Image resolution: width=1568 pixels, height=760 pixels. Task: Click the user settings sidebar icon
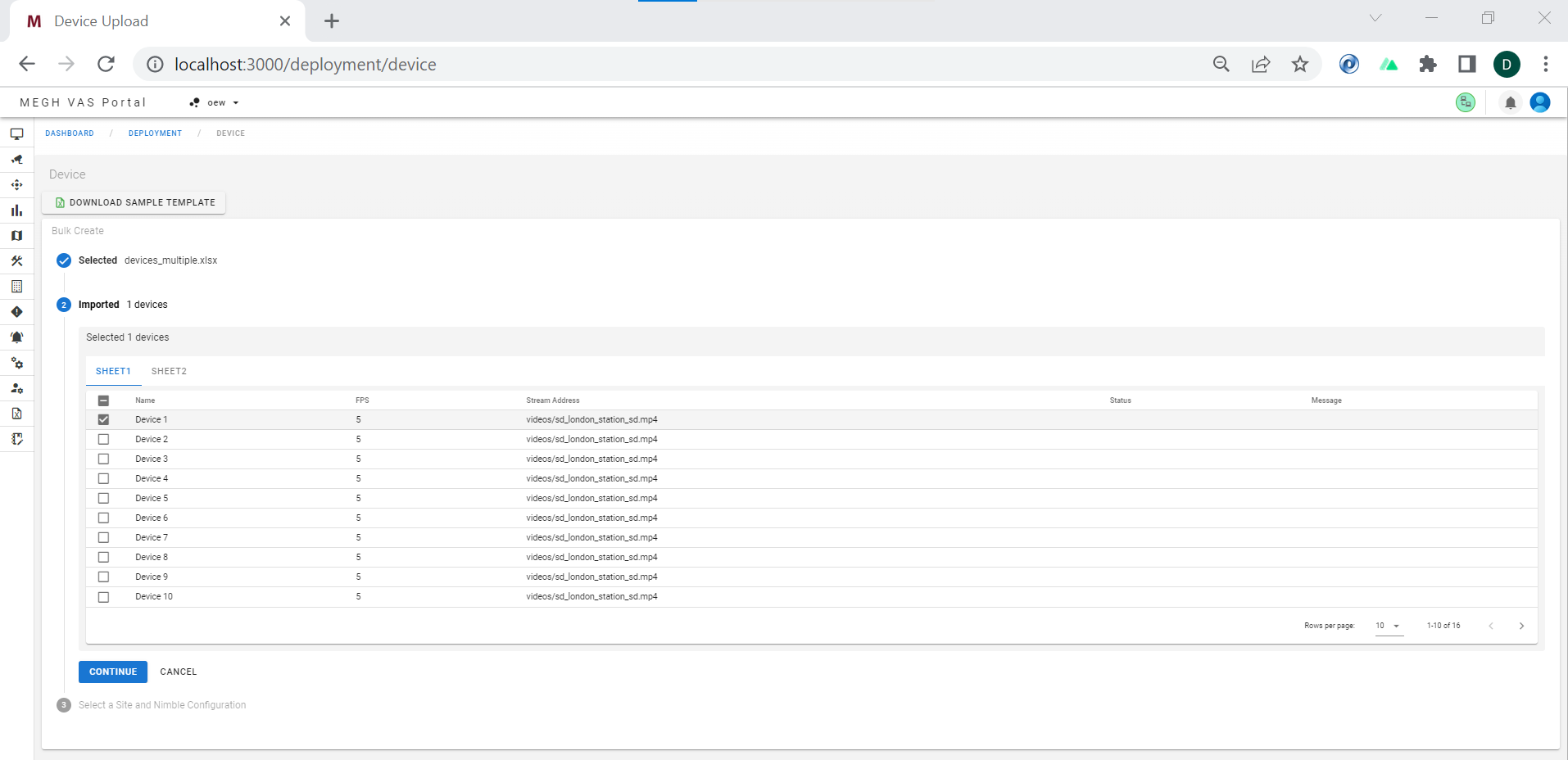(x=16, y=388)
